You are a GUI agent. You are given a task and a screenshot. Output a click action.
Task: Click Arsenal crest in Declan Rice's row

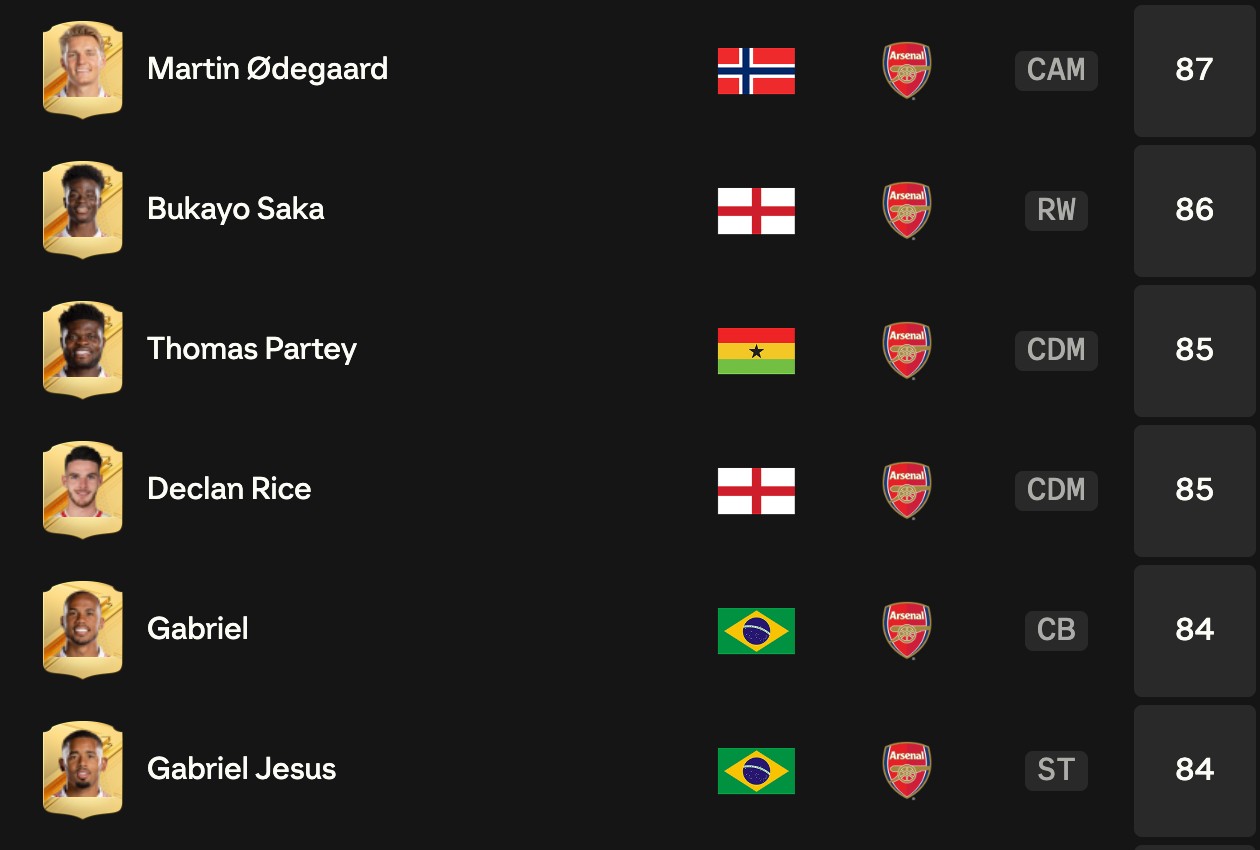907,490
